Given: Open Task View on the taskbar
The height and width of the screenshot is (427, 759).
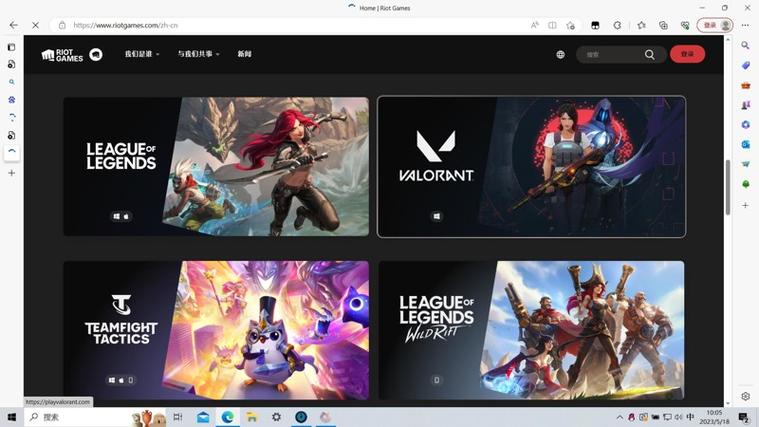Looking at the screenshot, I should click(178, 417).
